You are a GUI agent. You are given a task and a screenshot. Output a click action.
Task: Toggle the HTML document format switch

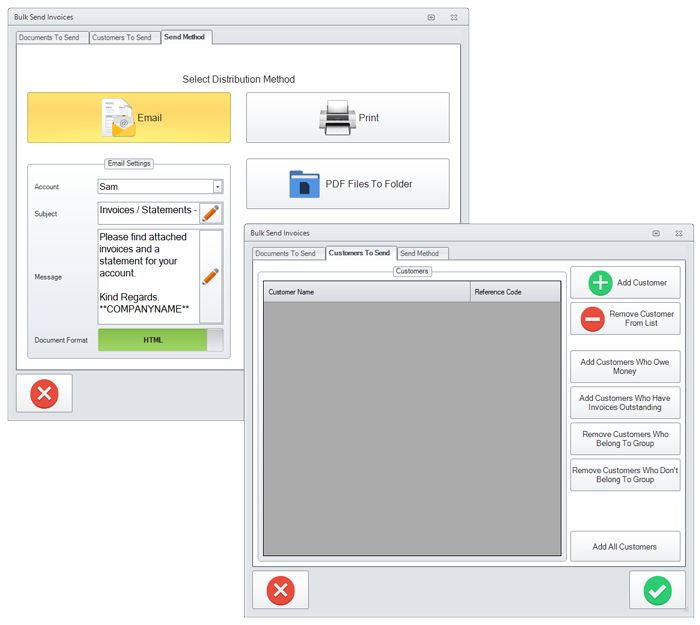(160, 340)
